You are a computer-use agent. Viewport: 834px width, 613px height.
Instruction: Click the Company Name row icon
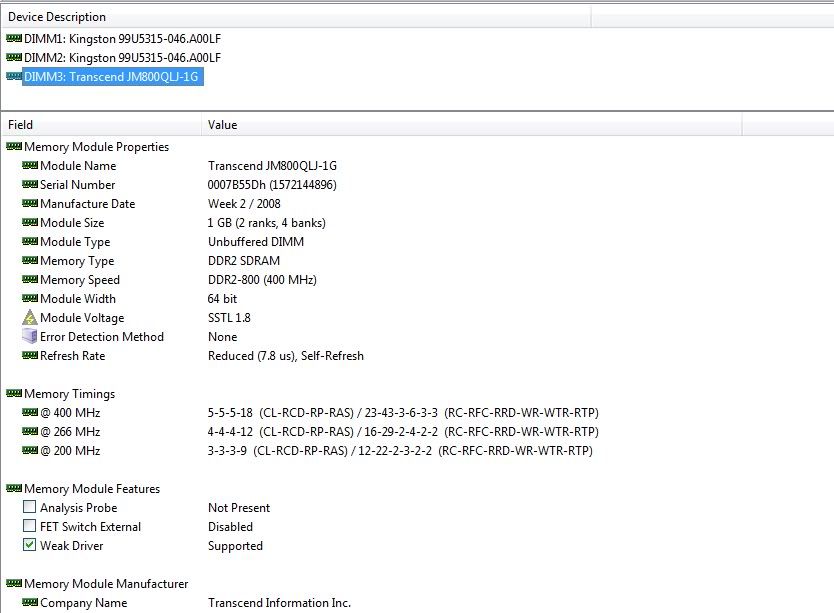pyautogui.click(x=30, y=602)
